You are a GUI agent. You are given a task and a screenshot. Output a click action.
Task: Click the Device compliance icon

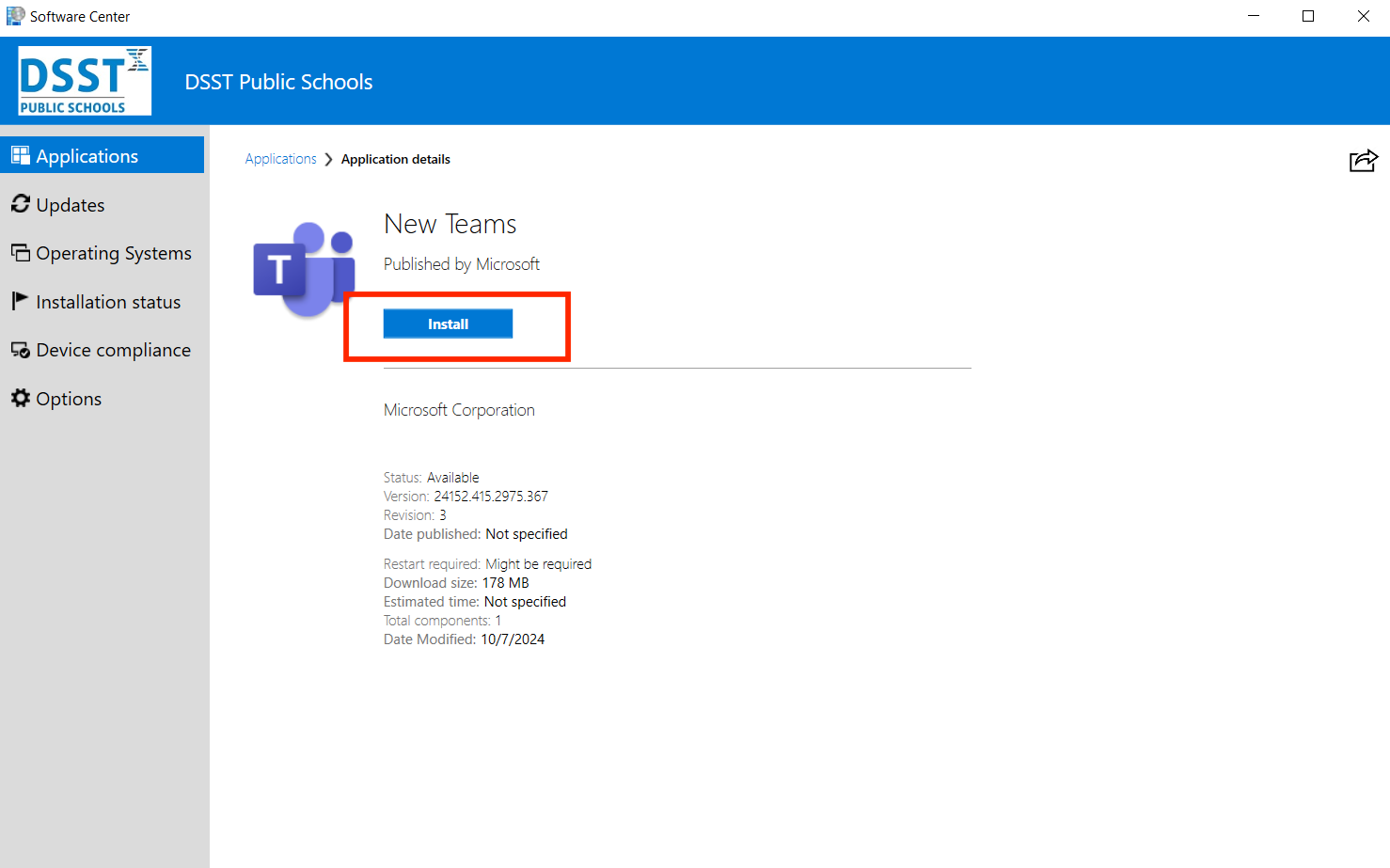click(21, 350)
